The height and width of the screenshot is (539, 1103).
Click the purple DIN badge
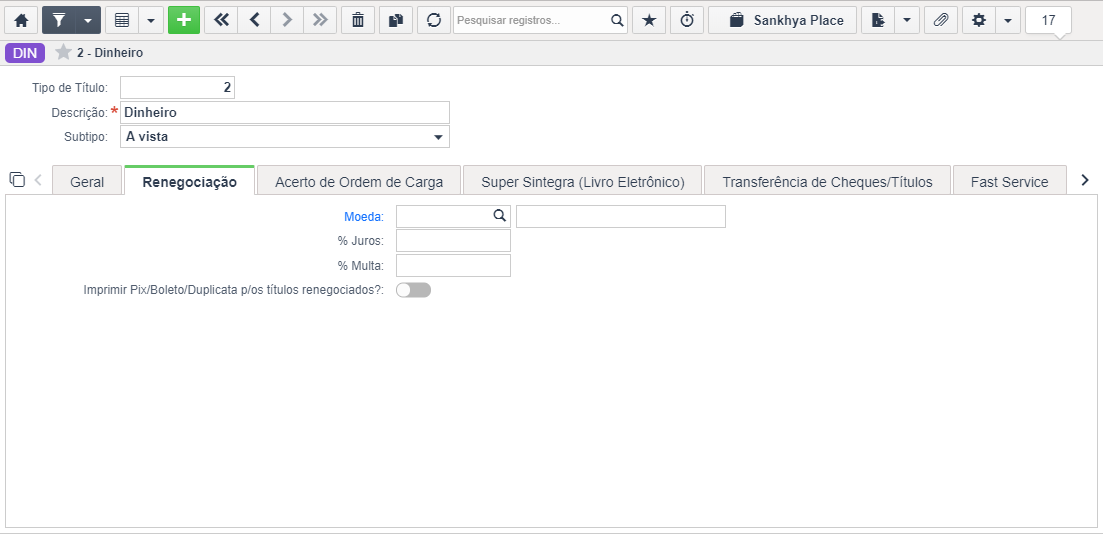click(25, 53)
